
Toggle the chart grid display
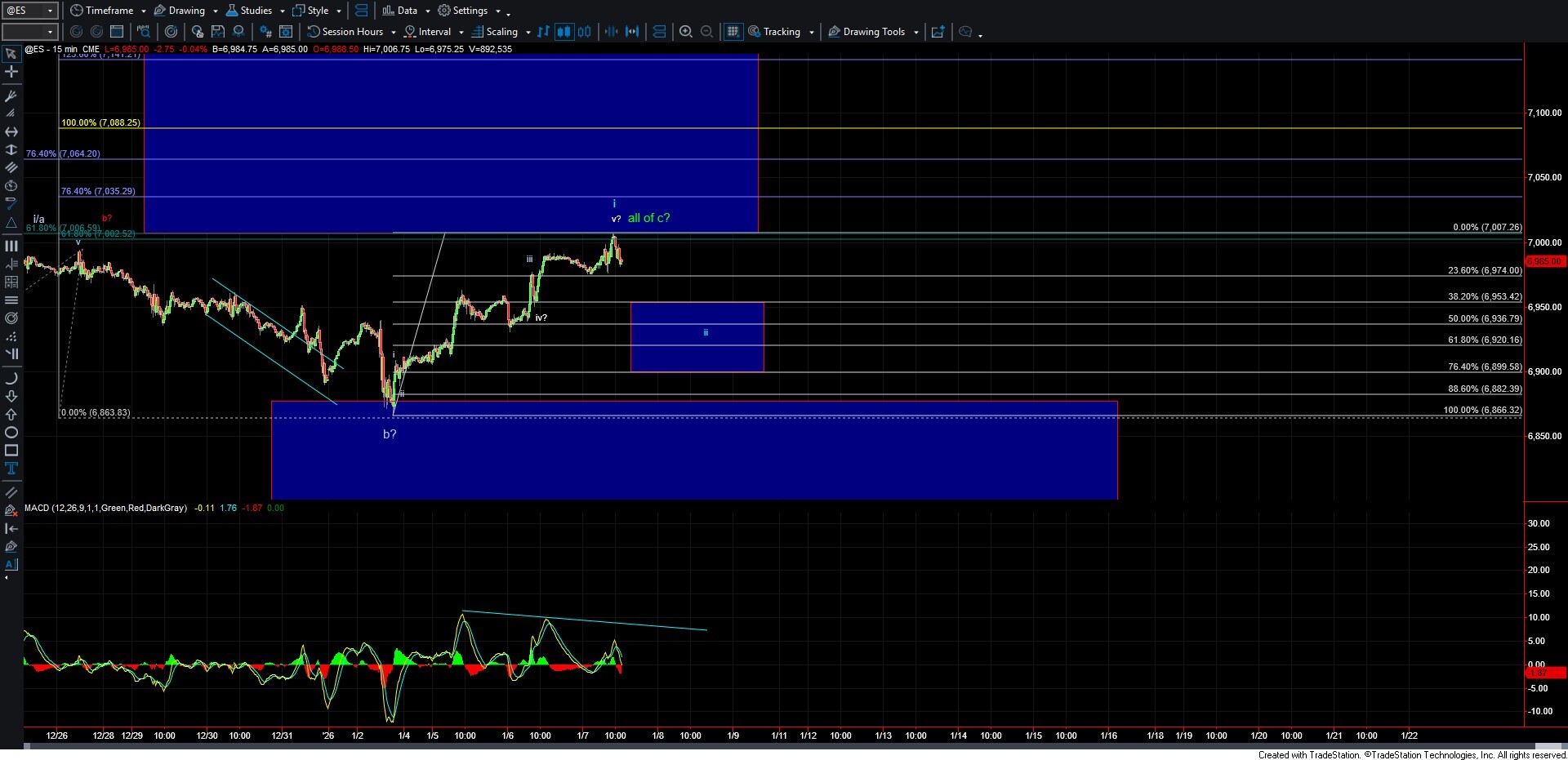click(733, 32)
